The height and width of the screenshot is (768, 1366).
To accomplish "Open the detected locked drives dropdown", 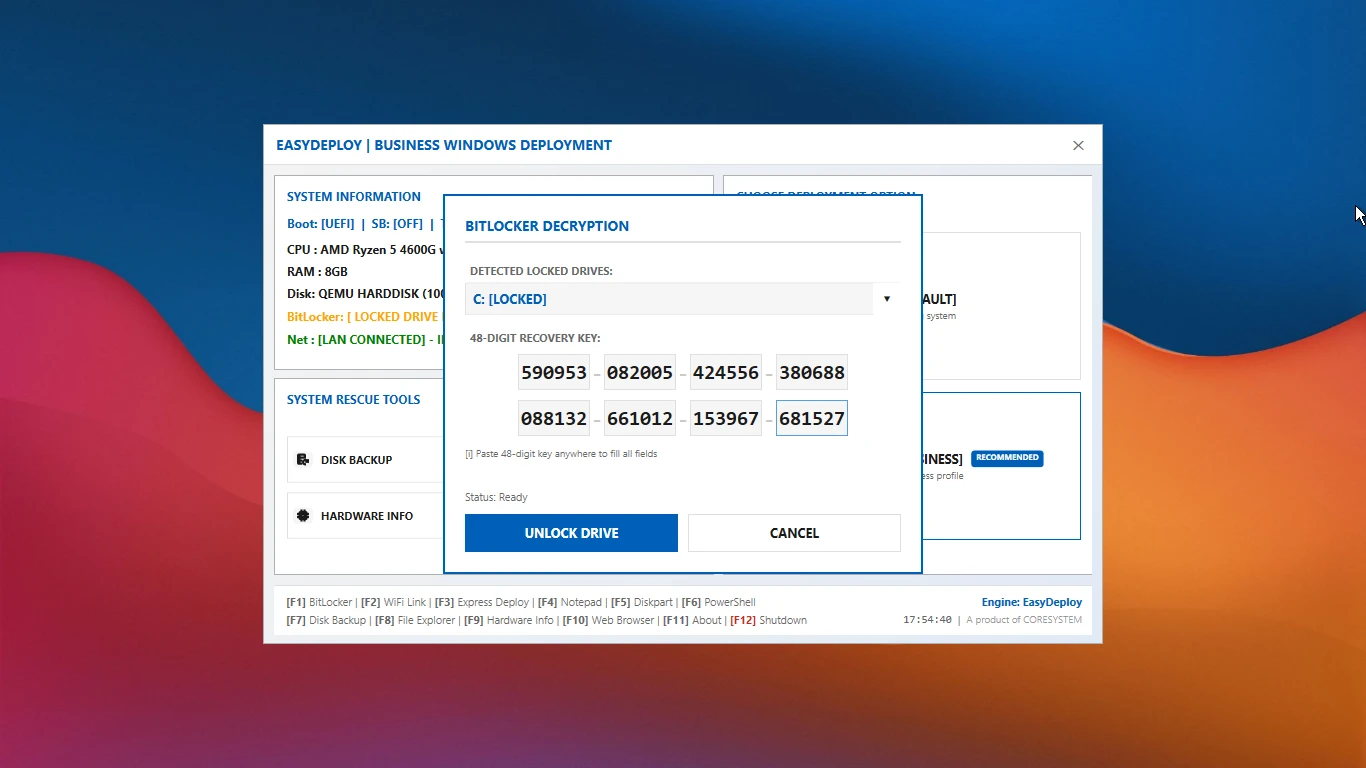I will [683, 299].
